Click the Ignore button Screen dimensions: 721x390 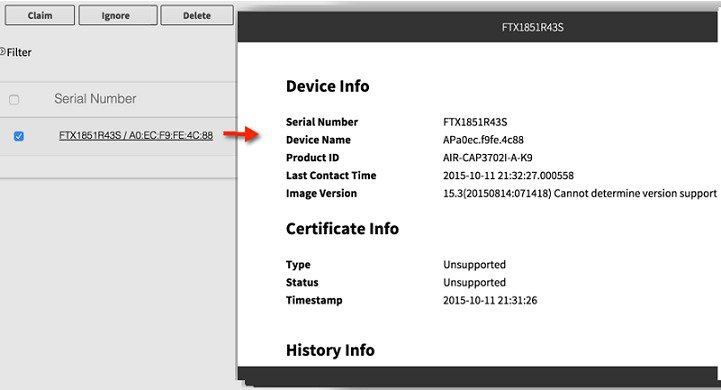pyautogui.click(x=118, y=15)
